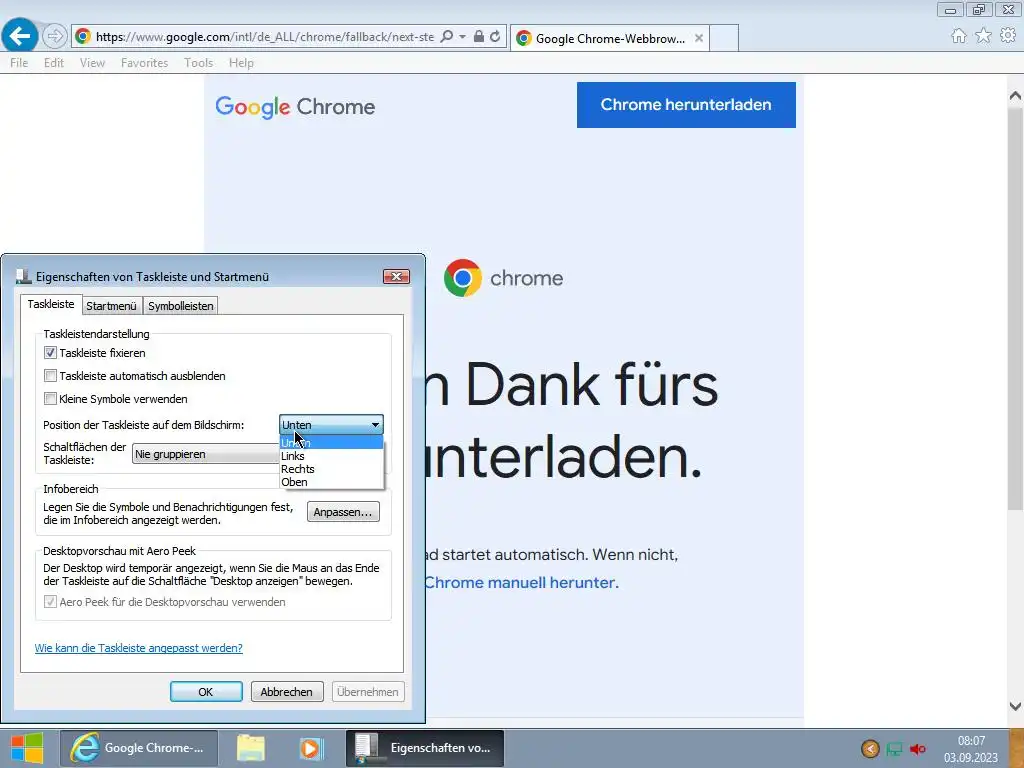Click the page scrollbar up arrow

point(1015,96)
